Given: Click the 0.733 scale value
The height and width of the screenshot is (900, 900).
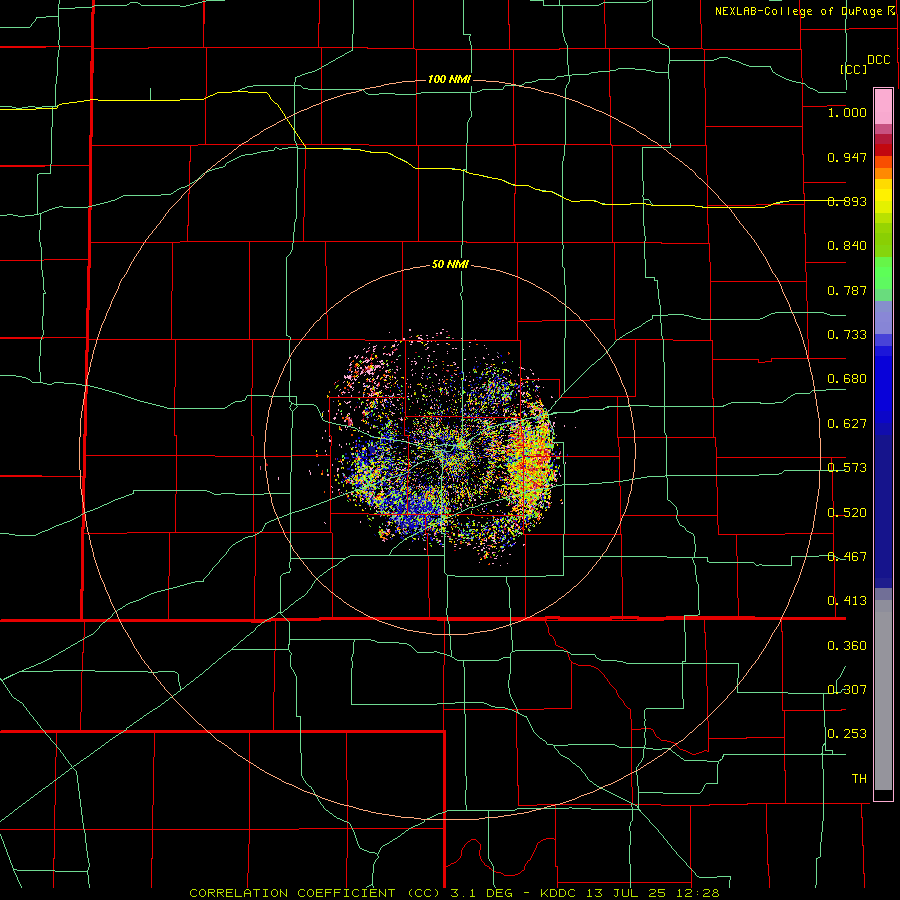Looking at the screenshot, I should [847, 335].
